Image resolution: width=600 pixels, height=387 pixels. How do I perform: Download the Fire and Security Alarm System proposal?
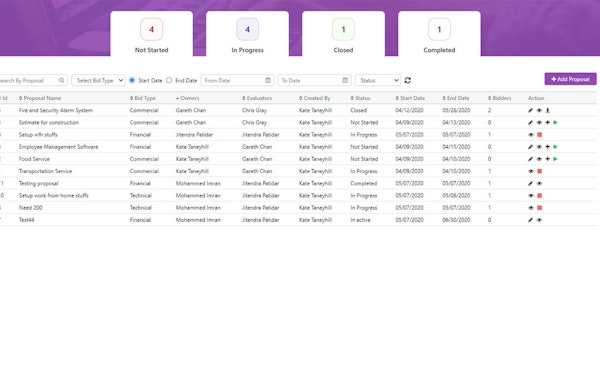pyautogui.click(x=548, y=110)
